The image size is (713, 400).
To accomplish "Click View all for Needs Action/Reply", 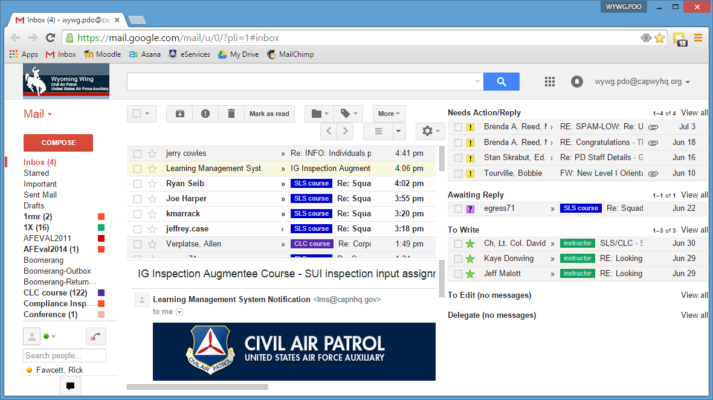I will click(694, 113).
